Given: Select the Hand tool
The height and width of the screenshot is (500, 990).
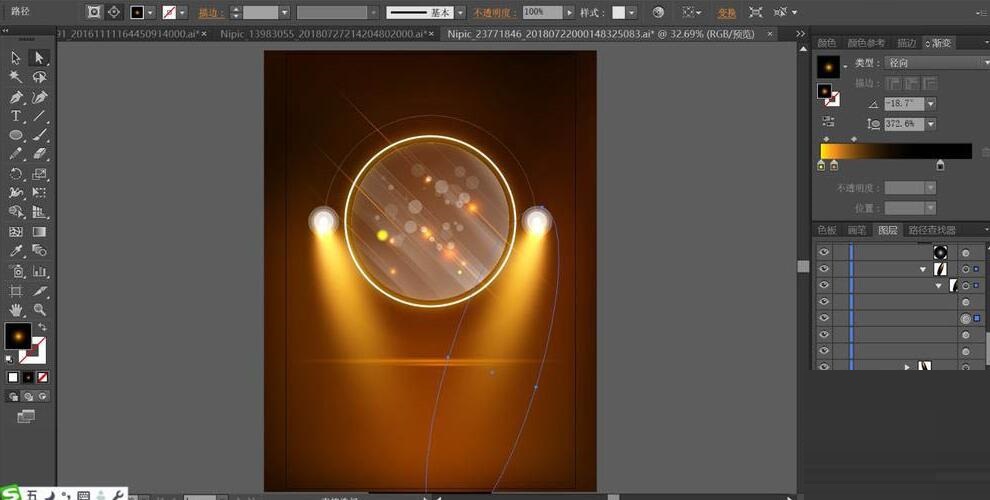Looking at the screenshot, I should [x=16, y=309].
